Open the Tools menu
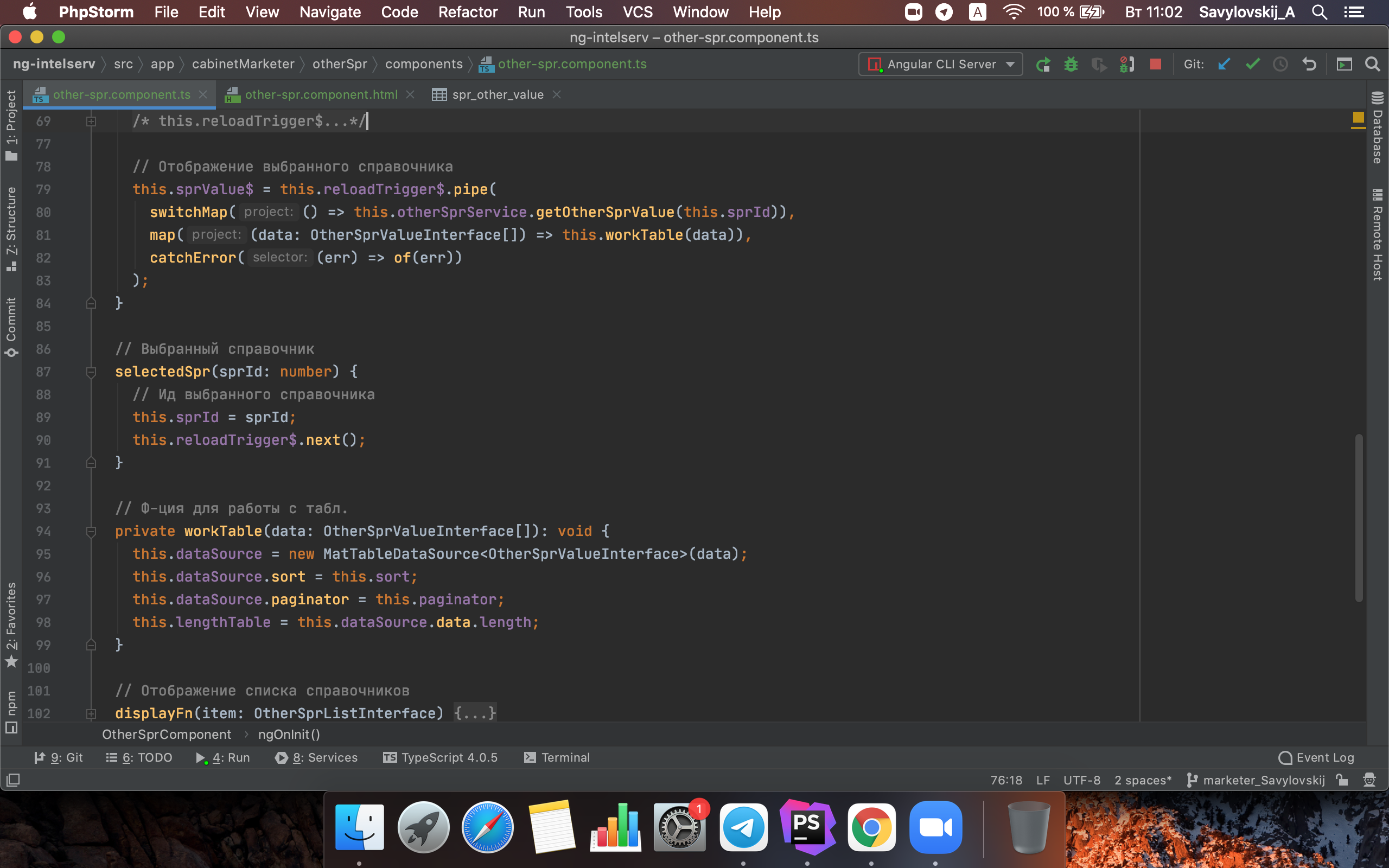This screenshot has width=1389, height=868. [x=584, y=12]
